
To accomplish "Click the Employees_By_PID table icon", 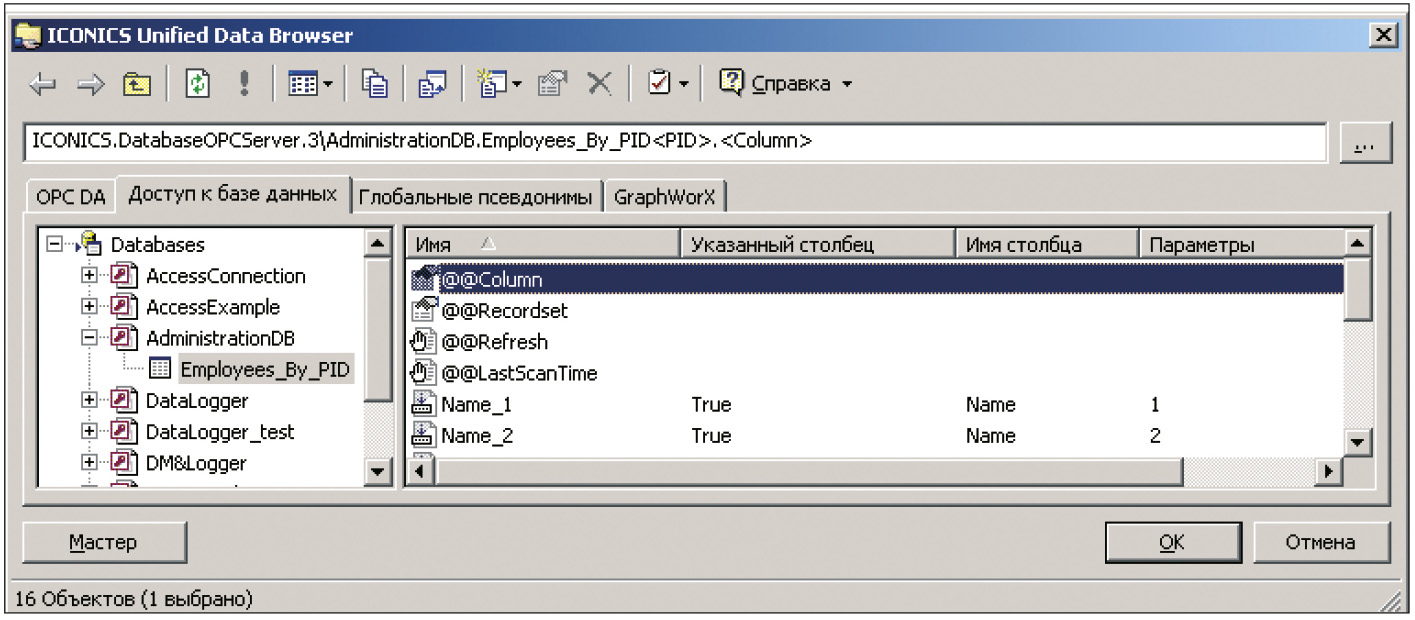I will pos(159,369).
